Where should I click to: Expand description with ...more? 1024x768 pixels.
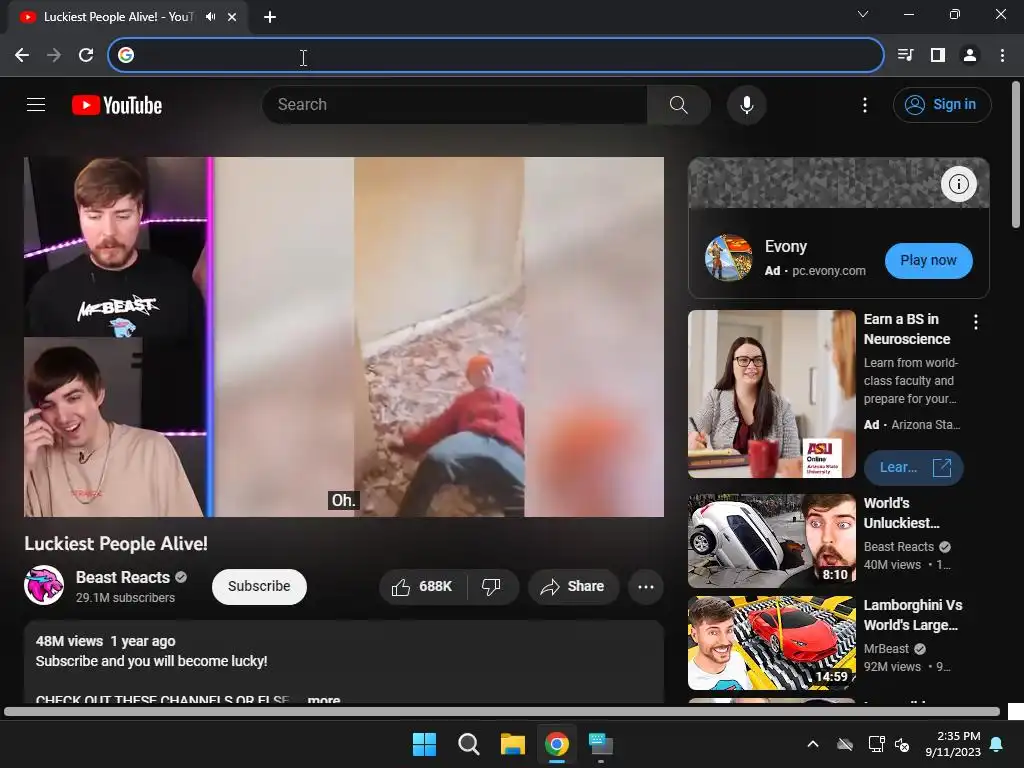[323, 699]
